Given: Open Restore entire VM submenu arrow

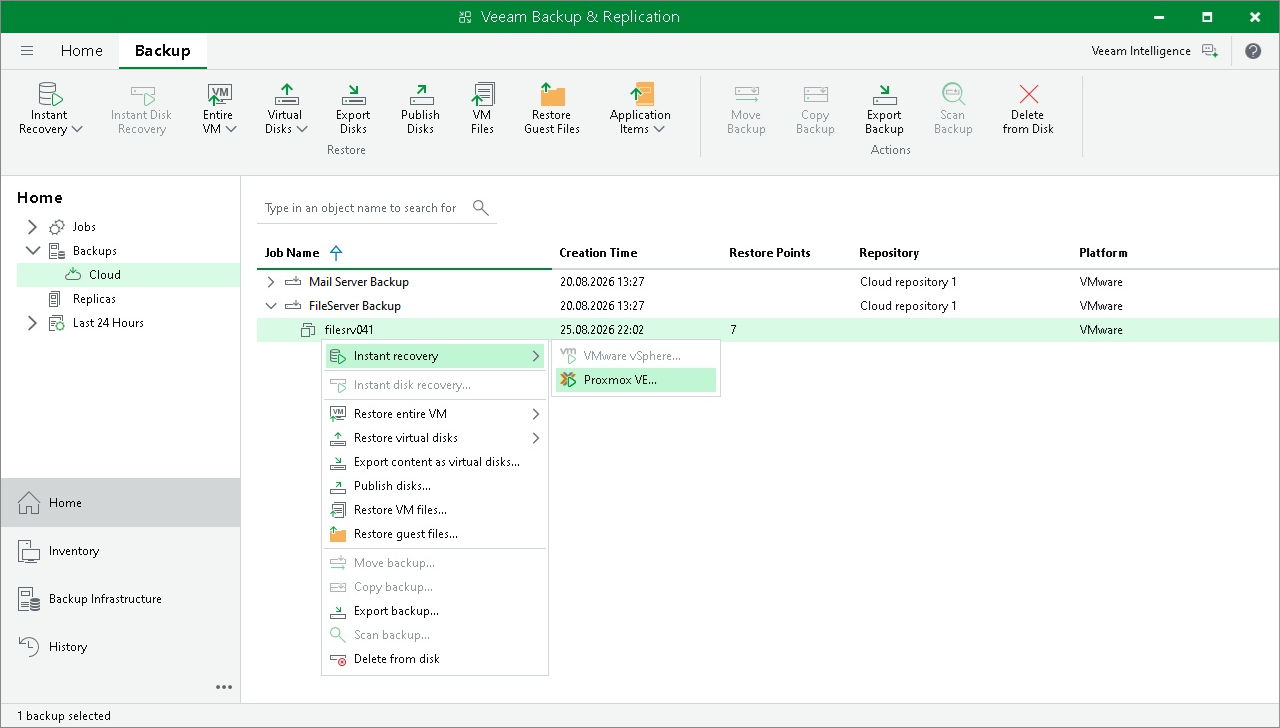Looking at the screenshot, I should click(536, 414).
